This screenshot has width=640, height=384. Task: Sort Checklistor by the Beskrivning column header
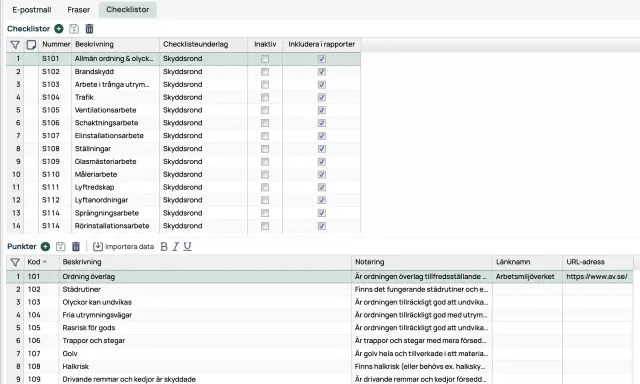click(x=116, y=44)
